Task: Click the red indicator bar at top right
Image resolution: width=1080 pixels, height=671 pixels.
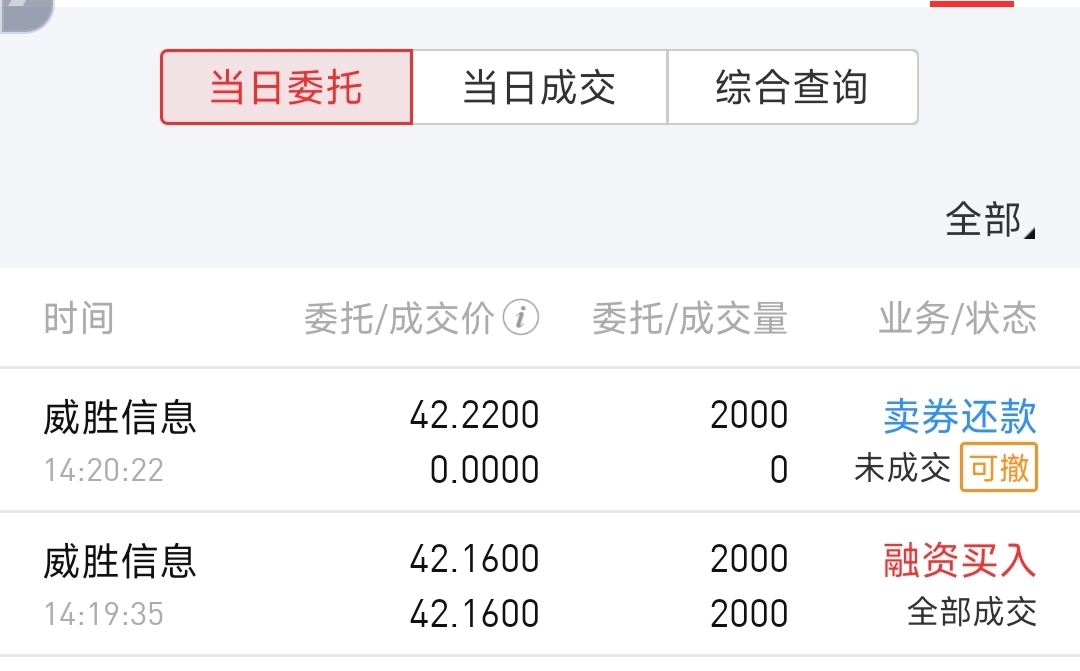Action: coord(971,3)
